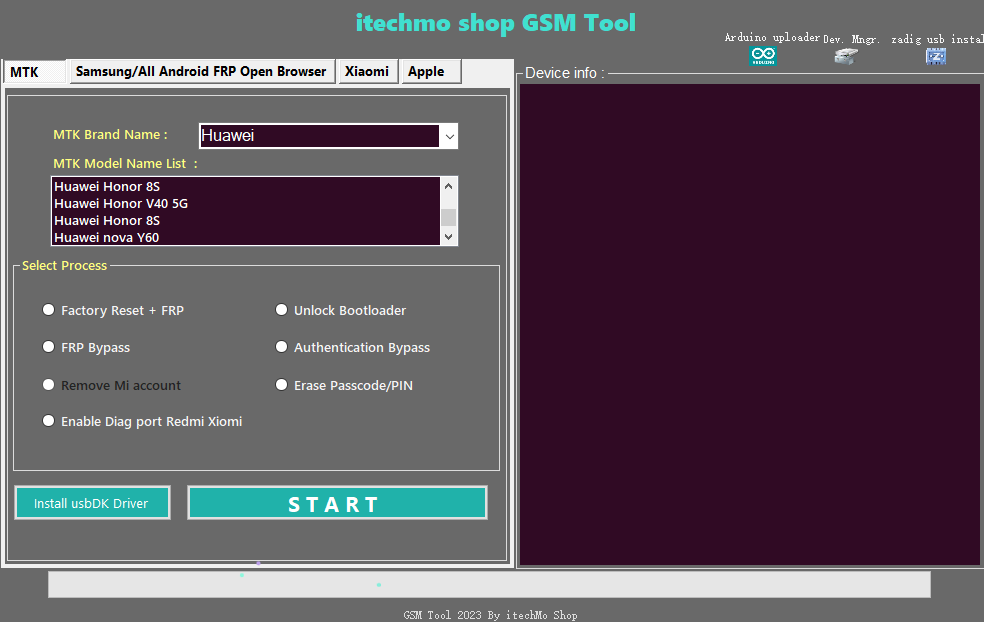Enable Authentication Bypass option
The image size is (984, 622).
282,347
